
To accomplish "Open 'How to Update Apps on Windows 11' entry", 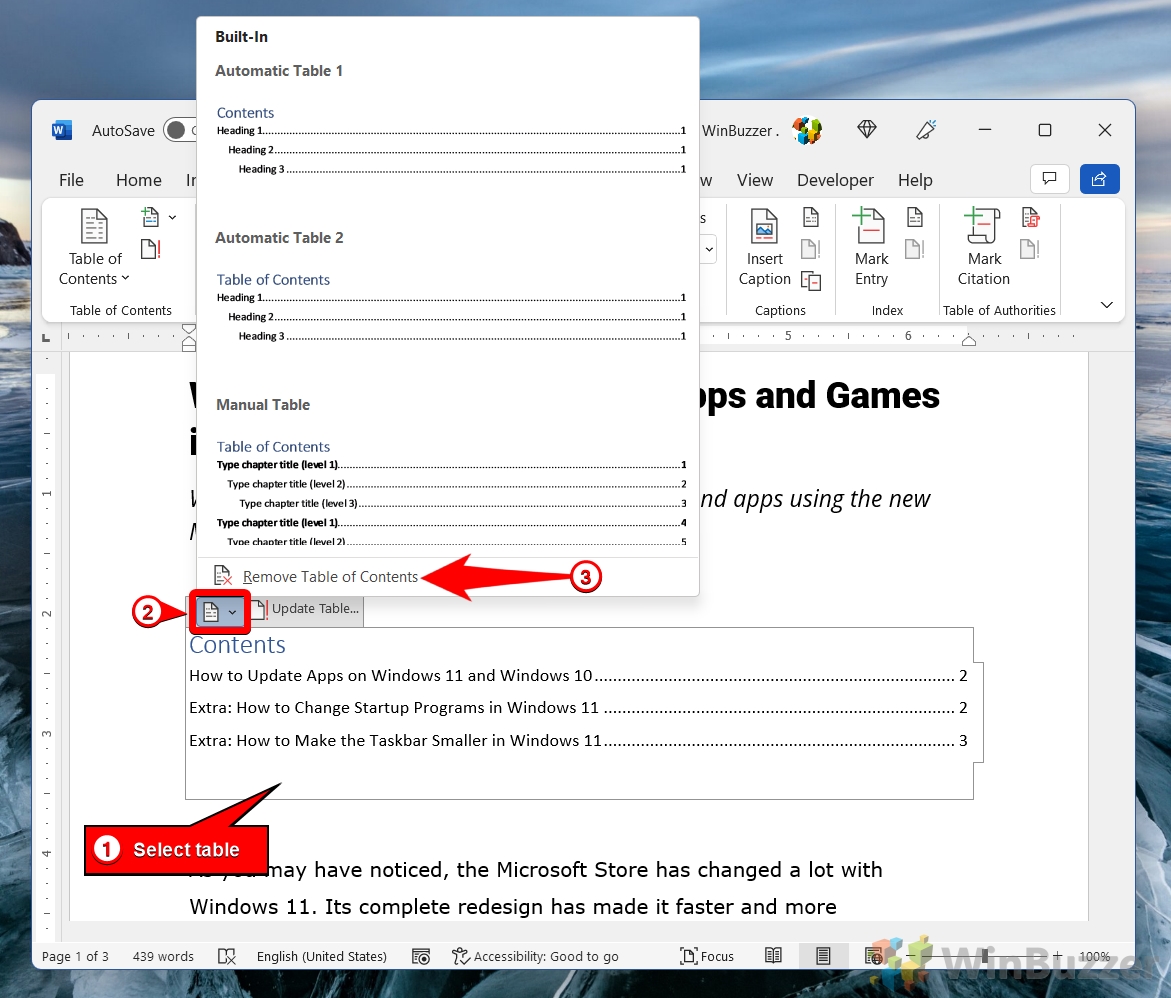I will coord(578,675).
